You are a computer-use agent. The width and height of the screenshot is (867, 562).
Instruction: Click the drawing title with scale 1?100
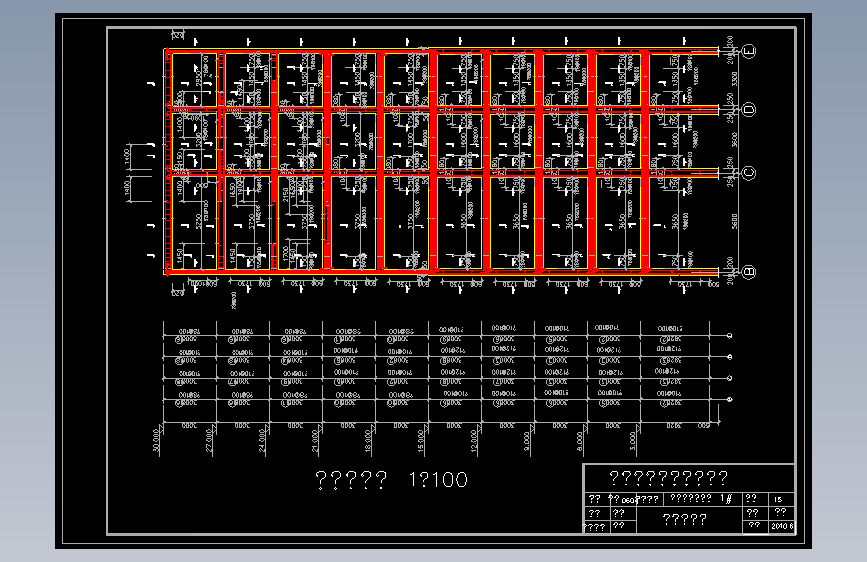[x=391, y=480]
